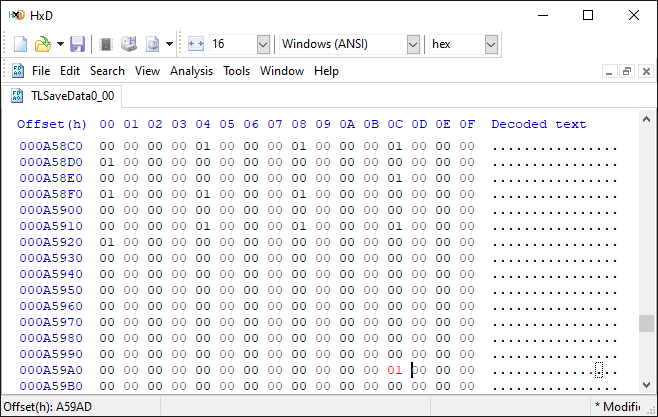The height and width of the screenshot is (417, 658).
Task: Click the vertical scrollbar thumb
Action: pos(646,323)
